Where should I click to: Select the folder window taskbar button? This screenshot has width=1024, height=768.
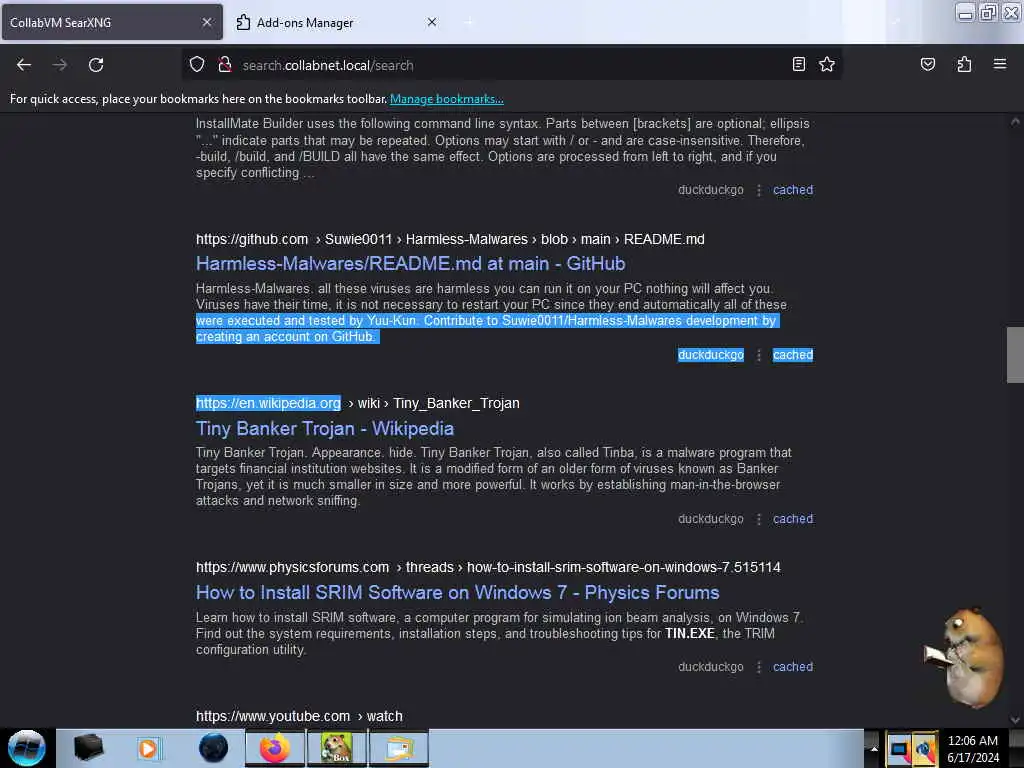pyautogui.click(x=399, y=748)
